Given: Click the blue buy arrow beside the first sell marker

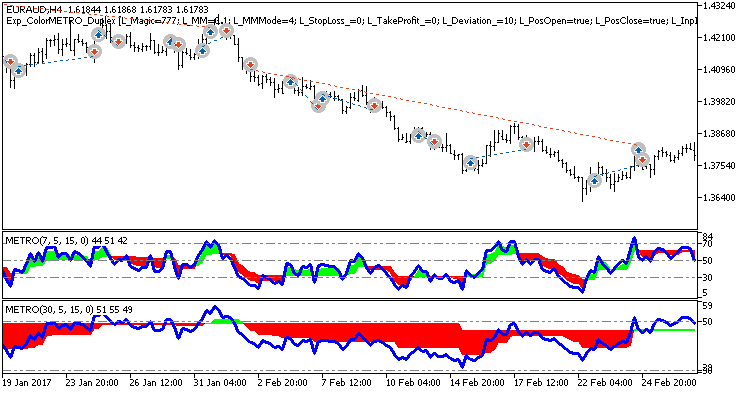Looking at the screenshot, I should point(18,71).
